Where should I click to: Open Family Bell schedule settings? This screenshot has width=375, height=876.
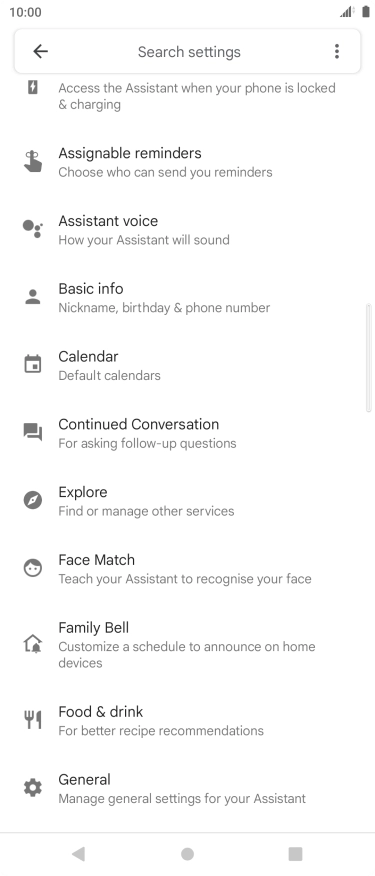click(x=187, y=645)
